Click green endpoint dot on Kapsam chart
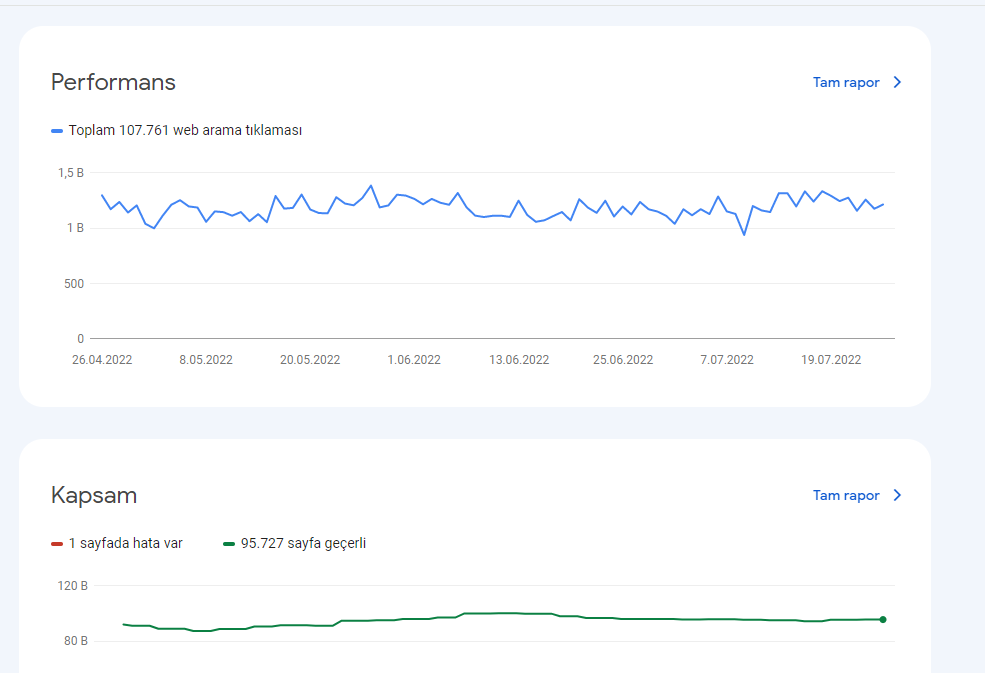 tap(883, 620)
